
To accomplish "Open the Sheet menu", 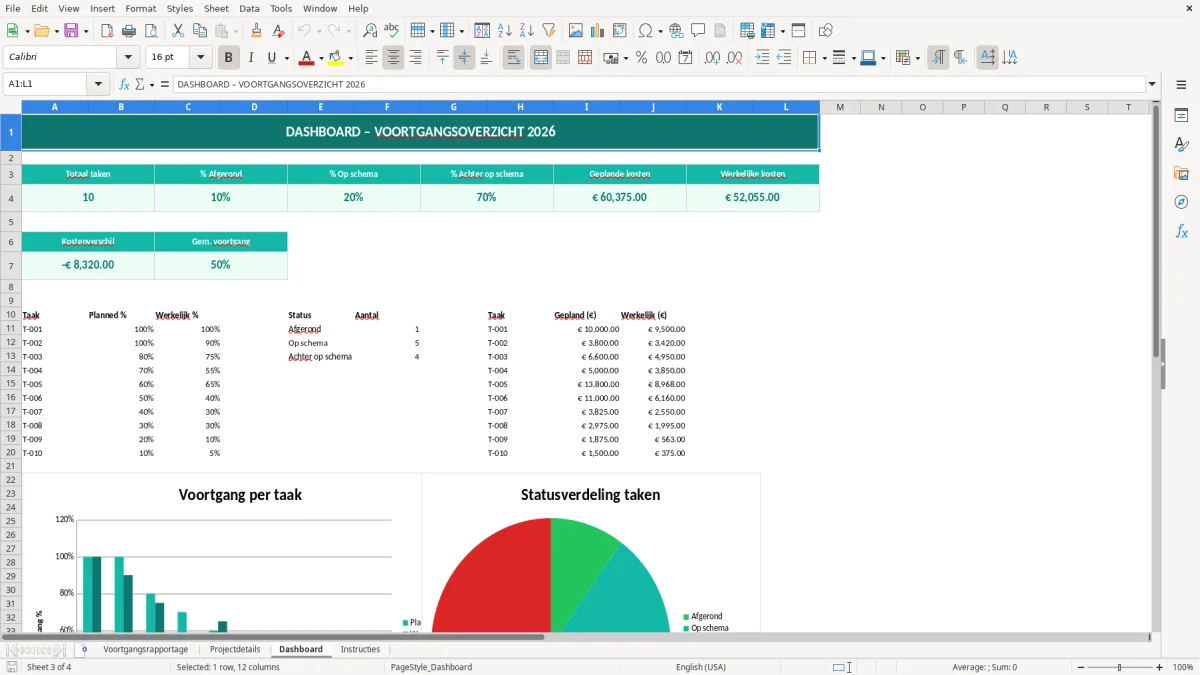I will (x=216, y=8).
